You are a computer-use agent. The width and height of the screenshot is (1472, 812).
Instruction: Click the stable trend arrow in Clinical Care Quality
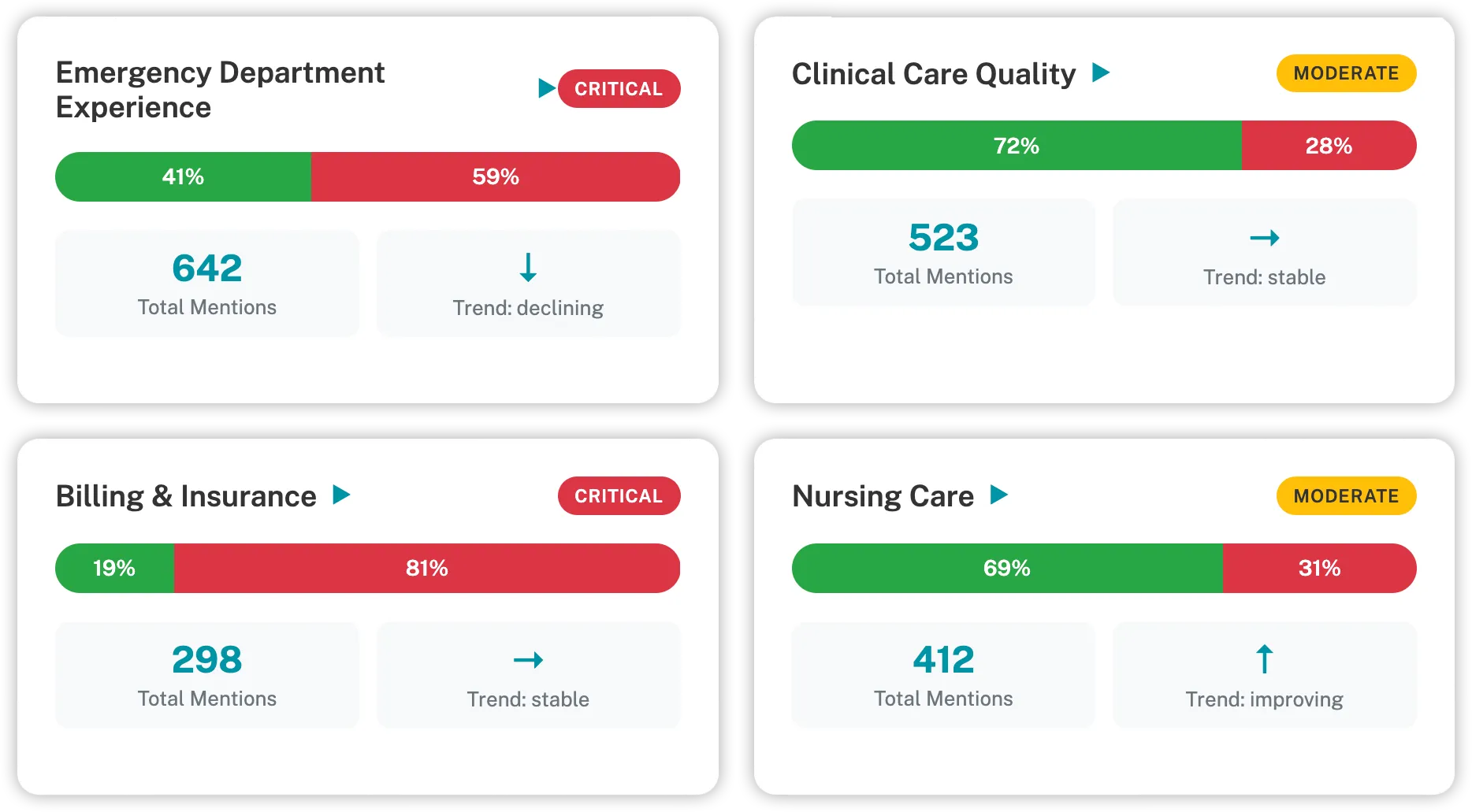coord(1264,238)
